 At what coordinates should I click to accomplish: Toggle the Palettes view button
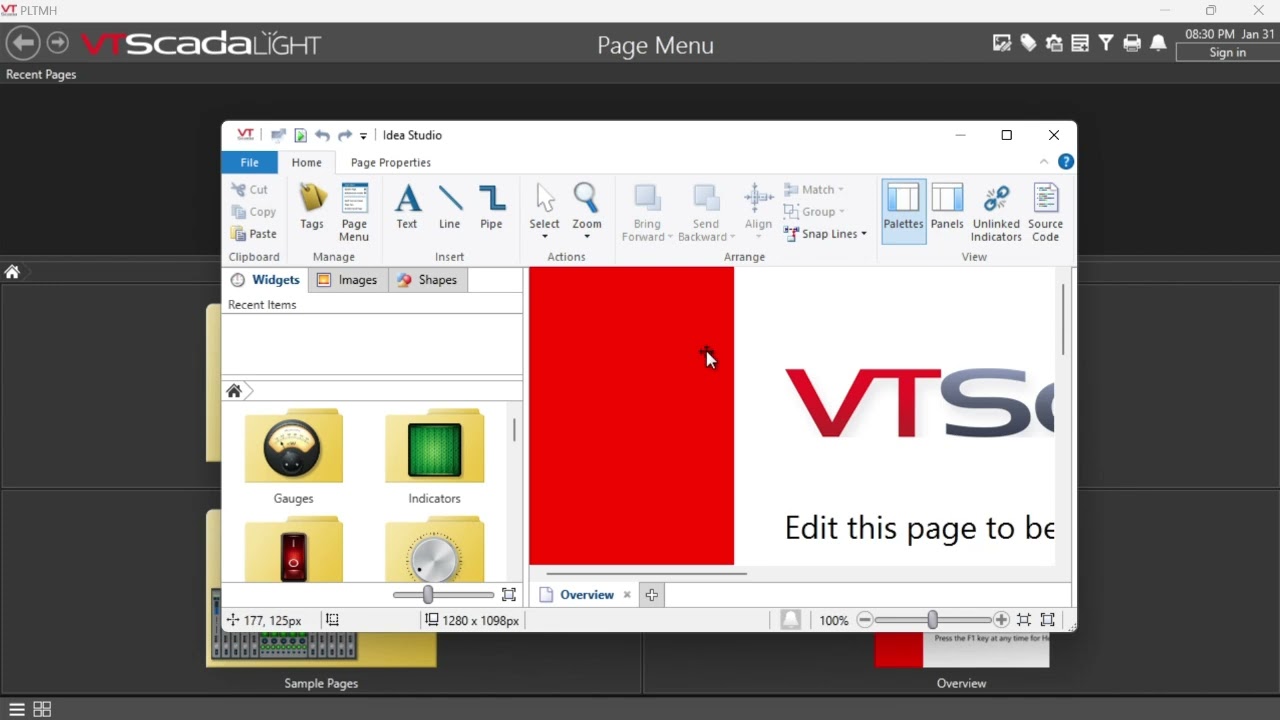[903, 212]
